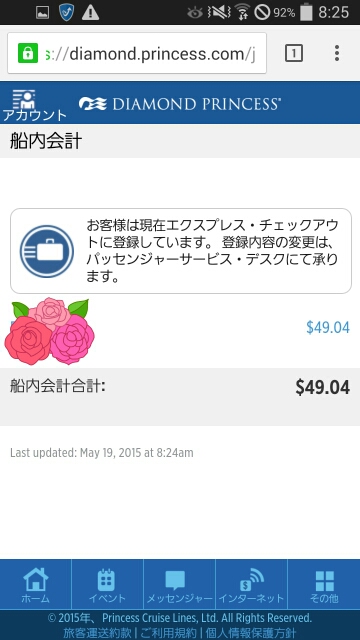360x640 pixels.
Task: Tap the rose flowers image
Action: coord(49,331)
